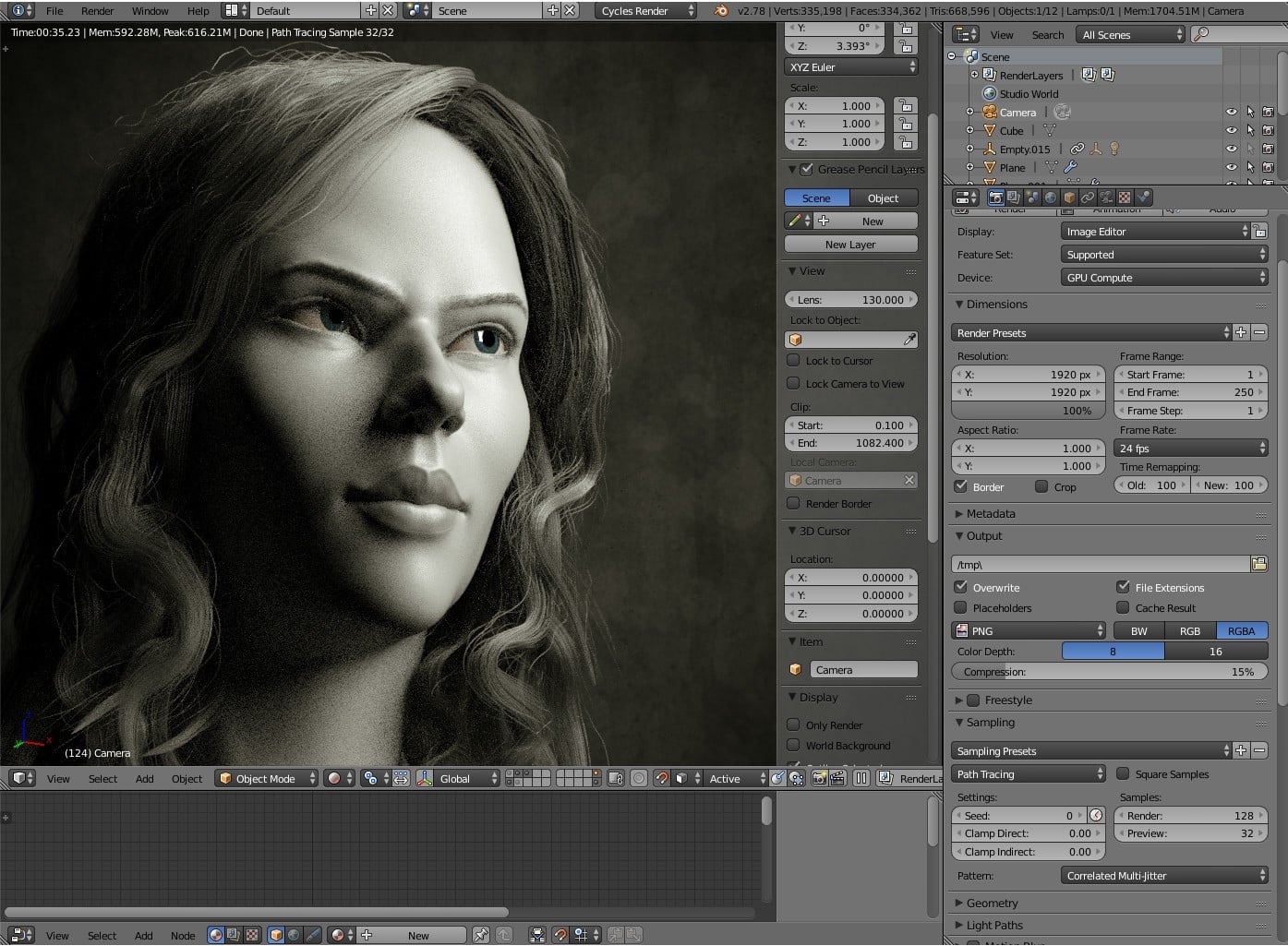Screen dimensions: 1288x946
Task: Open the World properties tab icon
Action: 1051,198
